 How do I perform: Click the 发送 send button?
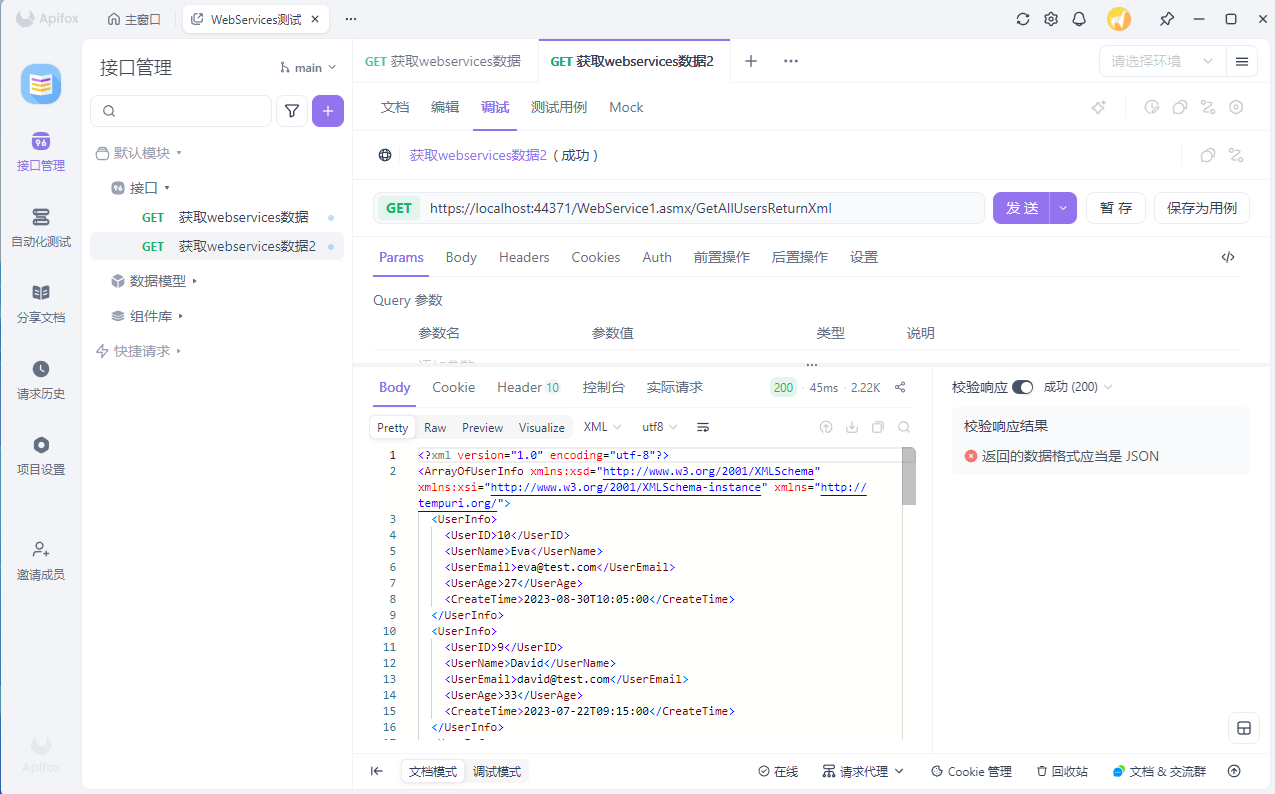(1021, 208)
